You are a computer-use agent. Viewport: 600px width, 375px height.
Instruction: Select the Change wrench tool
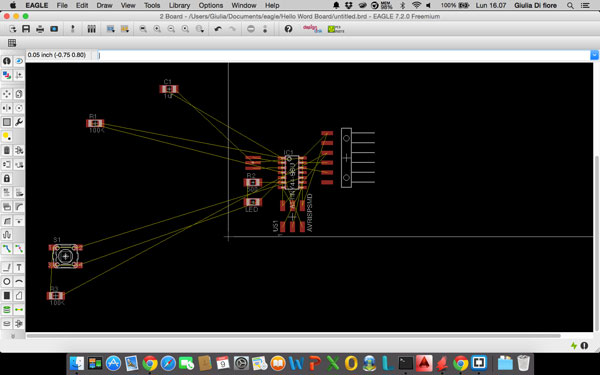pos(19,122)
